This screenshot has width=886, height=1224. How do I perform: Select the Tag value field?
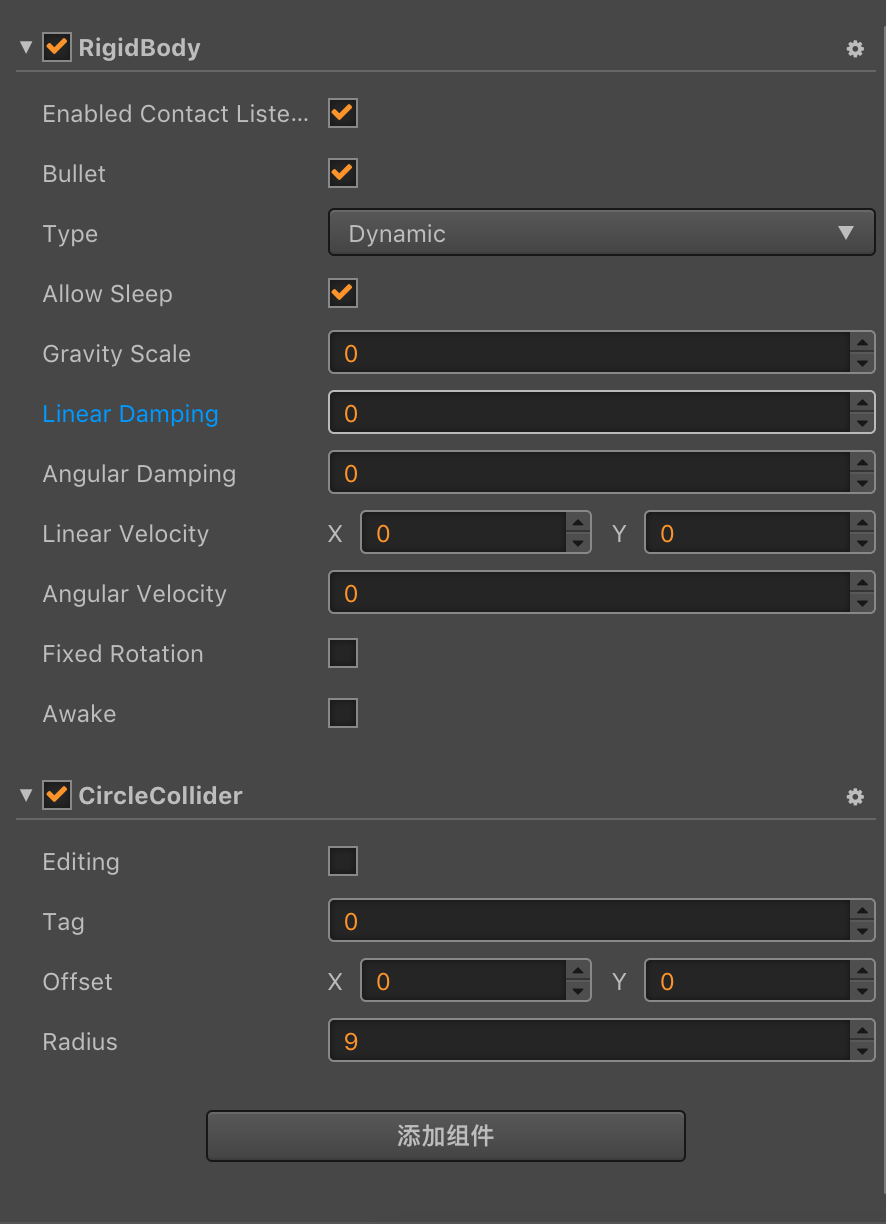[590, 921]
